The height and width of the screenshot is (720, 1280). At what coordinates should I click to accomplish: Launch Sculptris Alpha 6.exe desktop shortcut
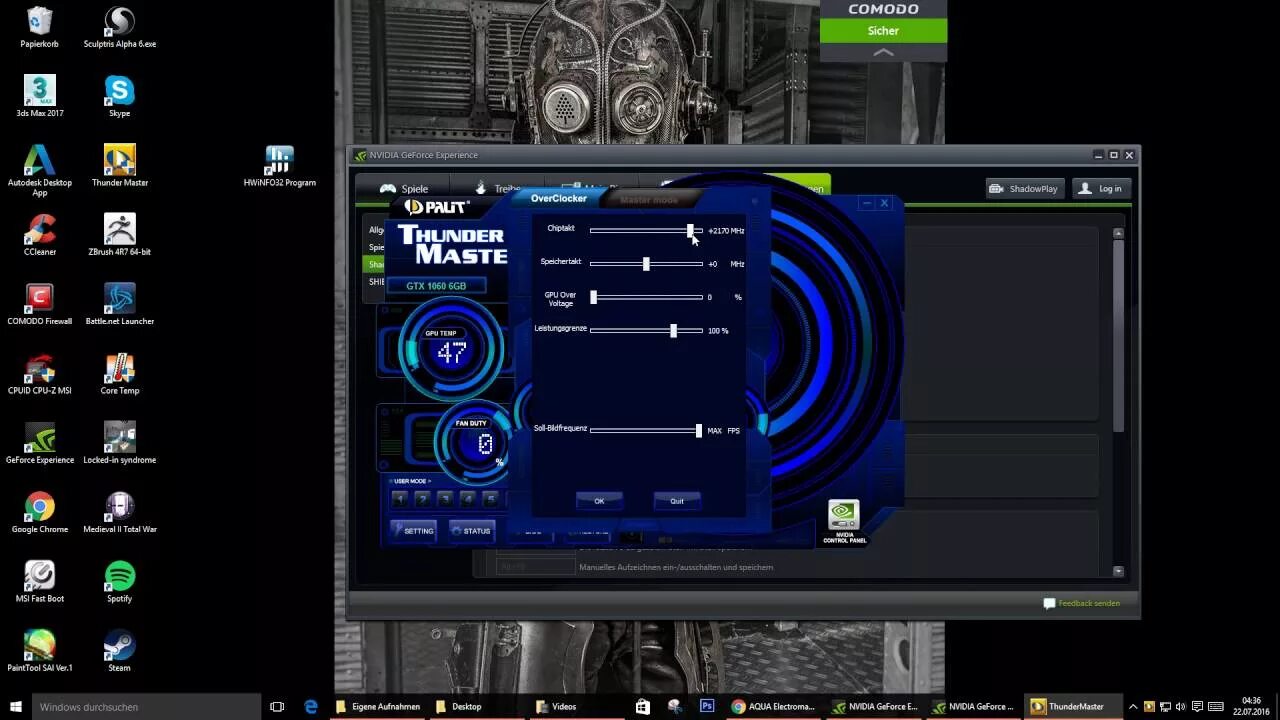coord(120,28)
